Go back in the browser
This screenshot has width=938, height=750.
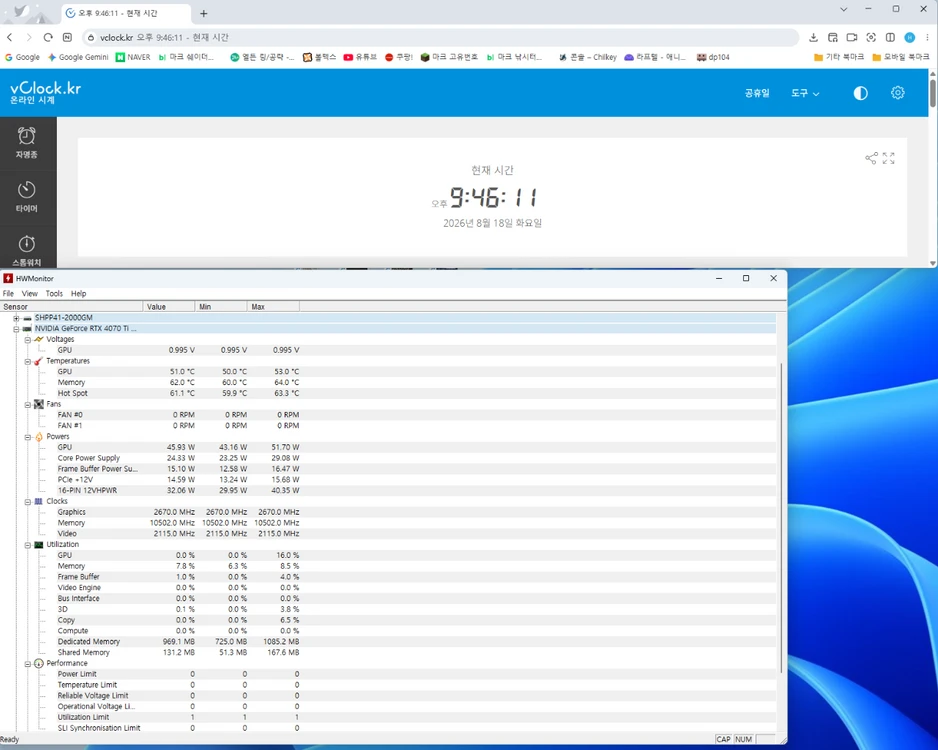coord(10,37)
